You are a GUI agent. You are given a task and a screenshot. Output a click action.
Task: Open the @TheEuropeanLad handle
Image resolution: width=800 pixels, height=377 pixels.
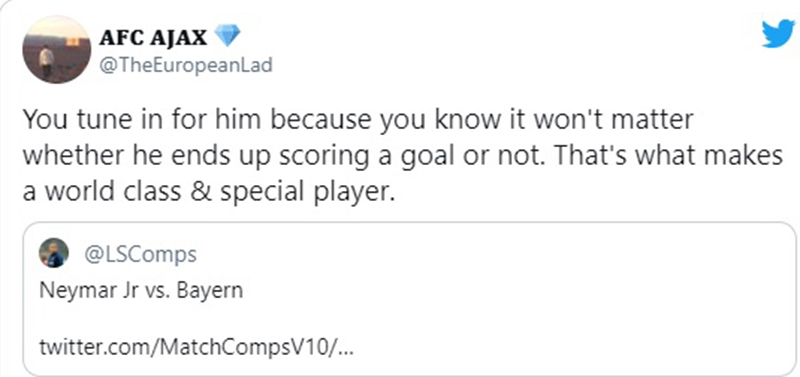coord(186,65)
